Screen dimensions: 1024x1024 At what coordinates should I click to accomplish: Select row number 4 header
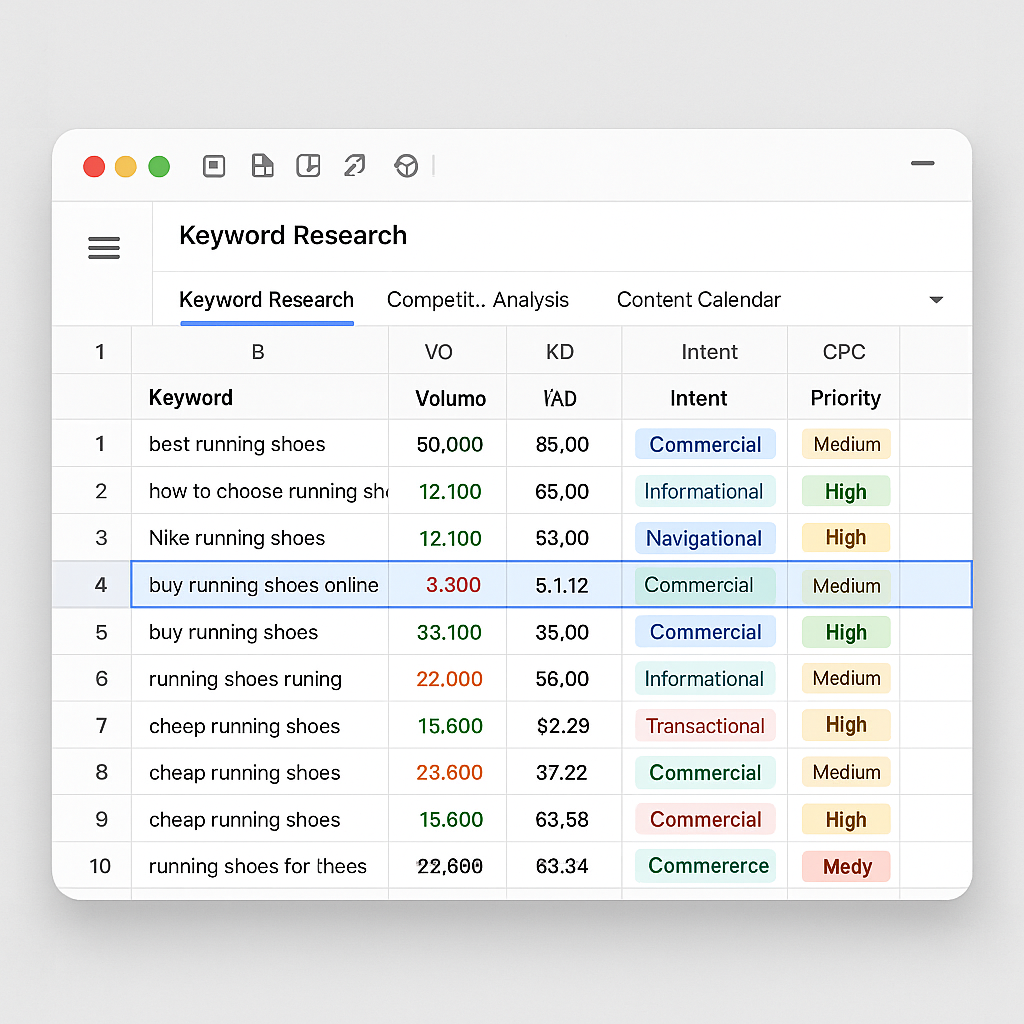pyautogui.click(x=92, y=584)
